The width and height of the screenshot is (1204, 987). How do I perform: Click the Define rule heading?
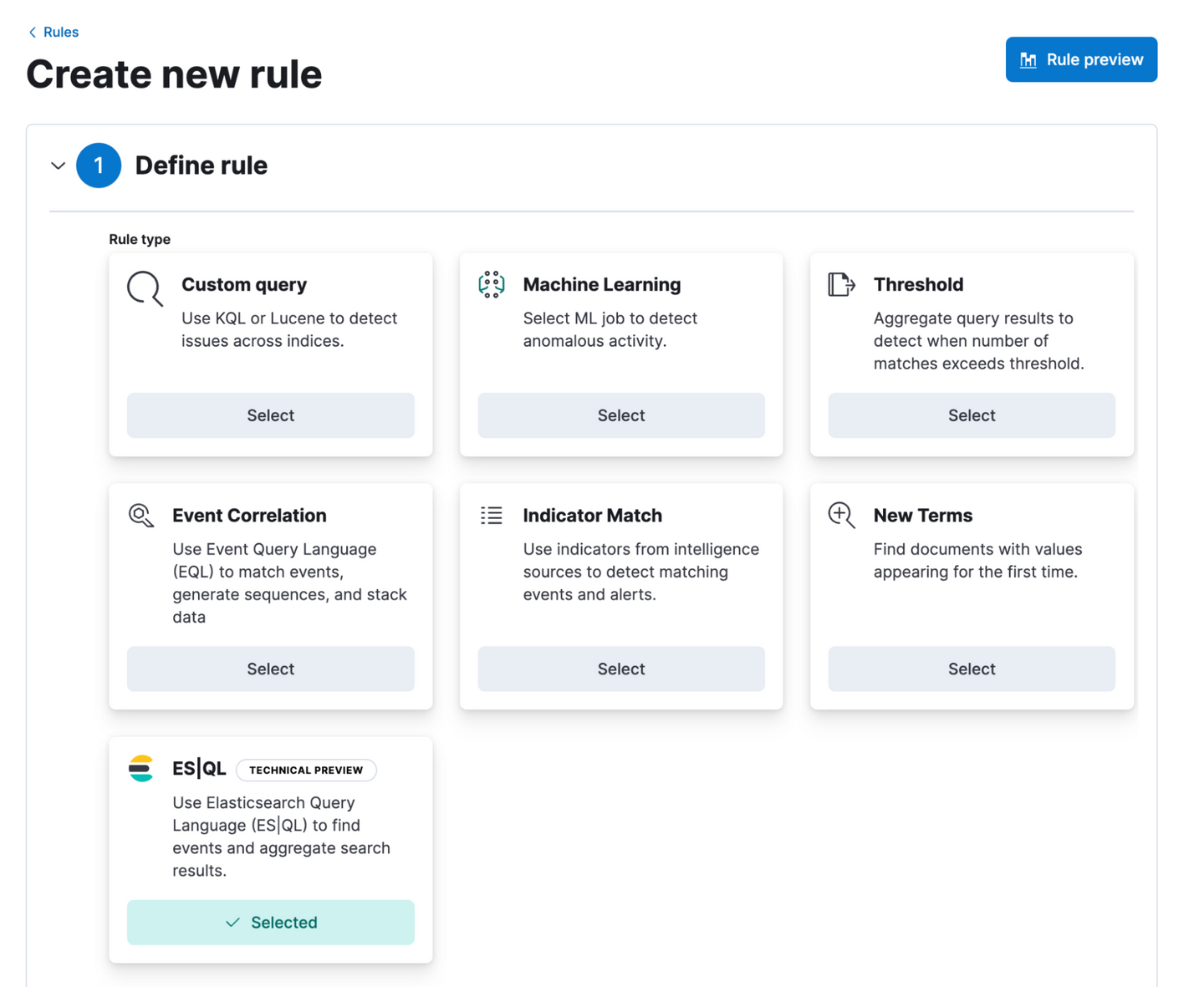pos(202,165)
